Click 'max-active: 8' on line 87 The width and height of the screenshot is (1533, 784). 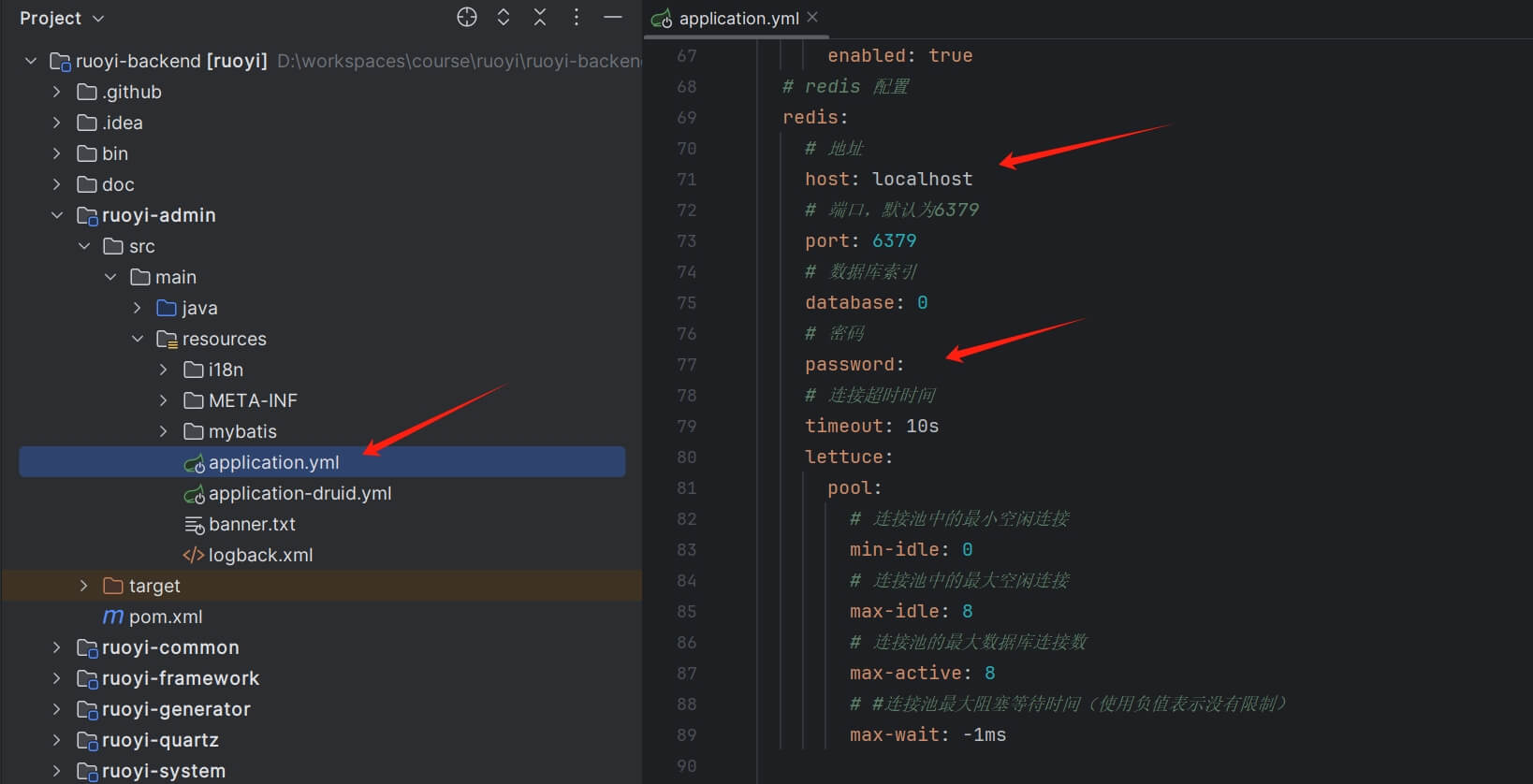pyautogui.click(x=922, y=673)
